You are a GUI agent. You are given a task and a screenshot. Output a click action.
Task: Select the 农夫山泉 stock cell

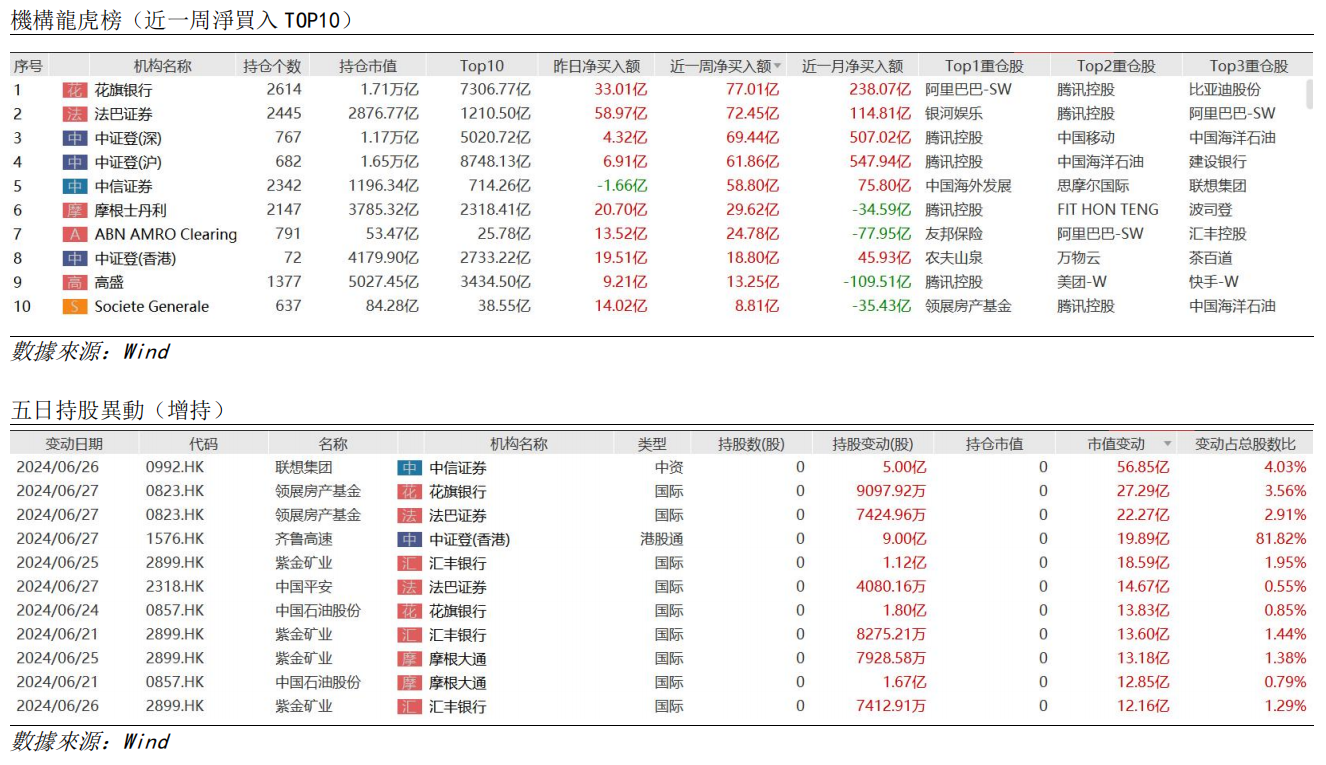tap(954, 258)
